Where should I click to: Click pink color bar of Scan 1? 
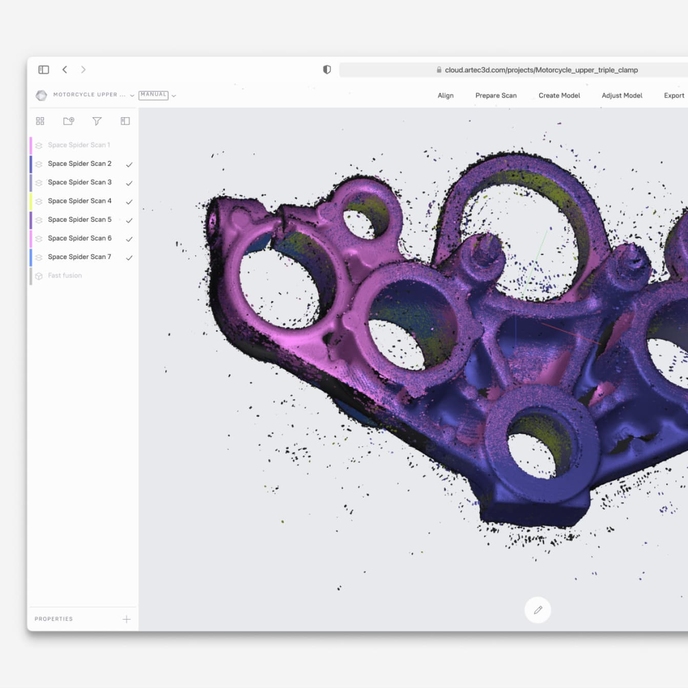(x=31, y=145)
